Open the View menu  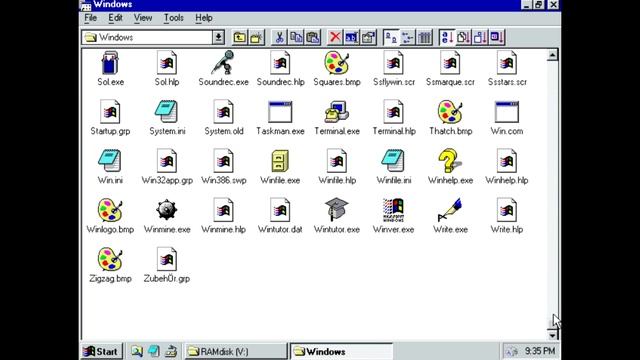tap(143, 18)
